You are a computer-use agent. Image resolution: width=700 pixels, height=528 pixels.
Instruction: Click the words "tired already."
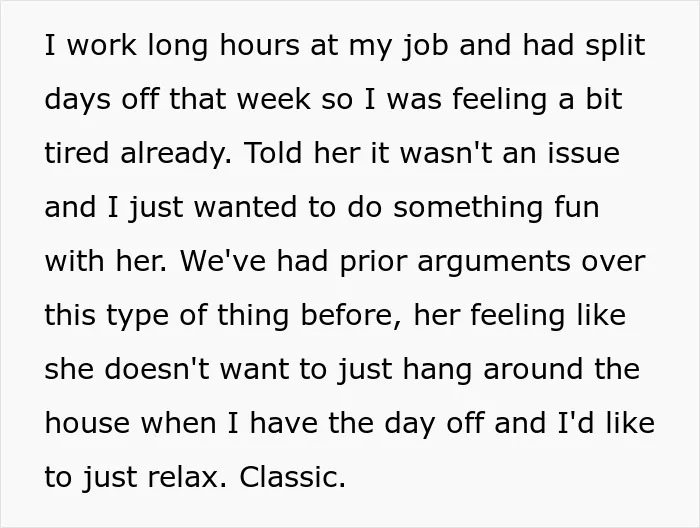coord(138,154)
